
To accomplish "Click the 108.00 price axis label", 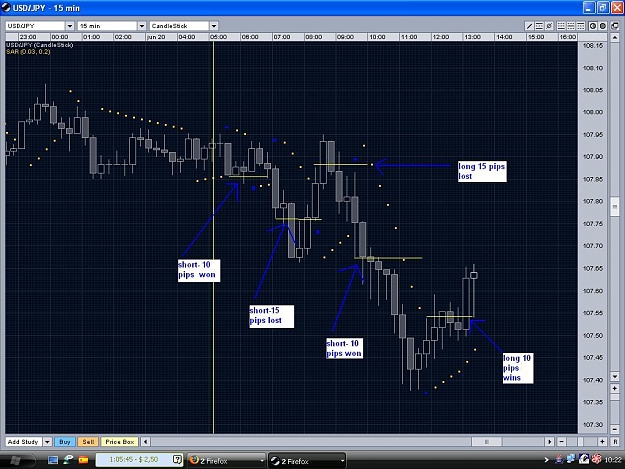I will tap(593, 112).
